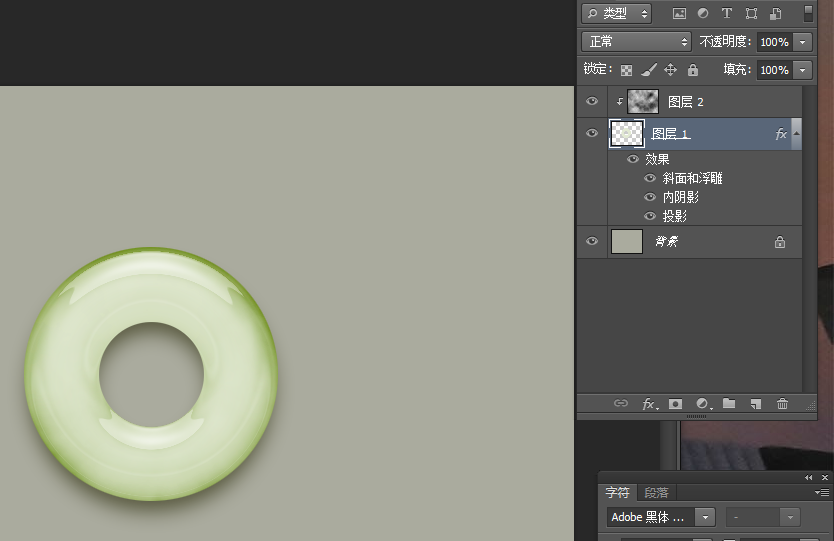Switch to the 段落 tab
Screen dimensions: 834x541
point(656,493)
